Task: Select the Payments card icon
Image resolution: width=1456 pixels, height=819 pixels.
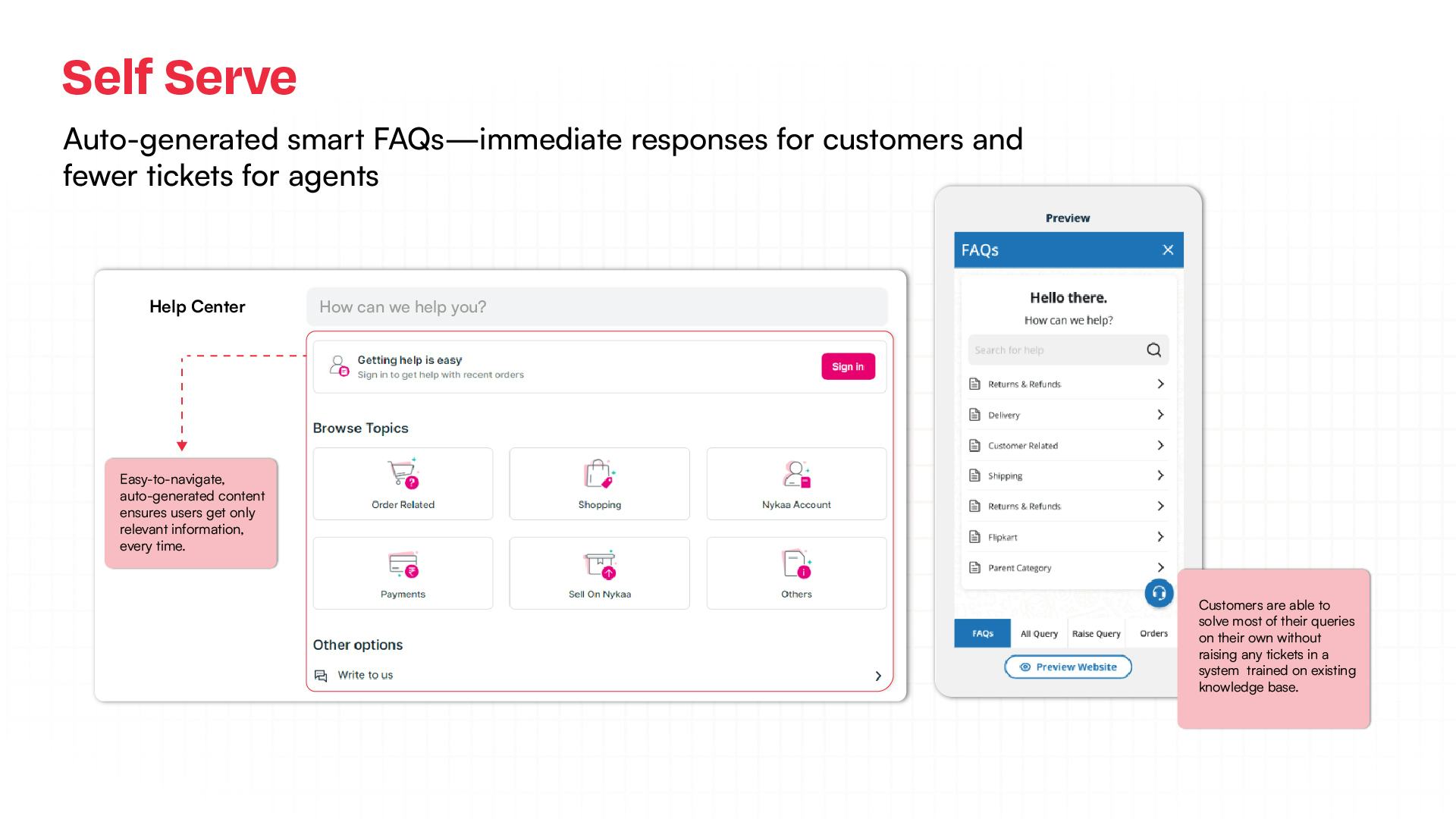Action: (x=403, y=564)
